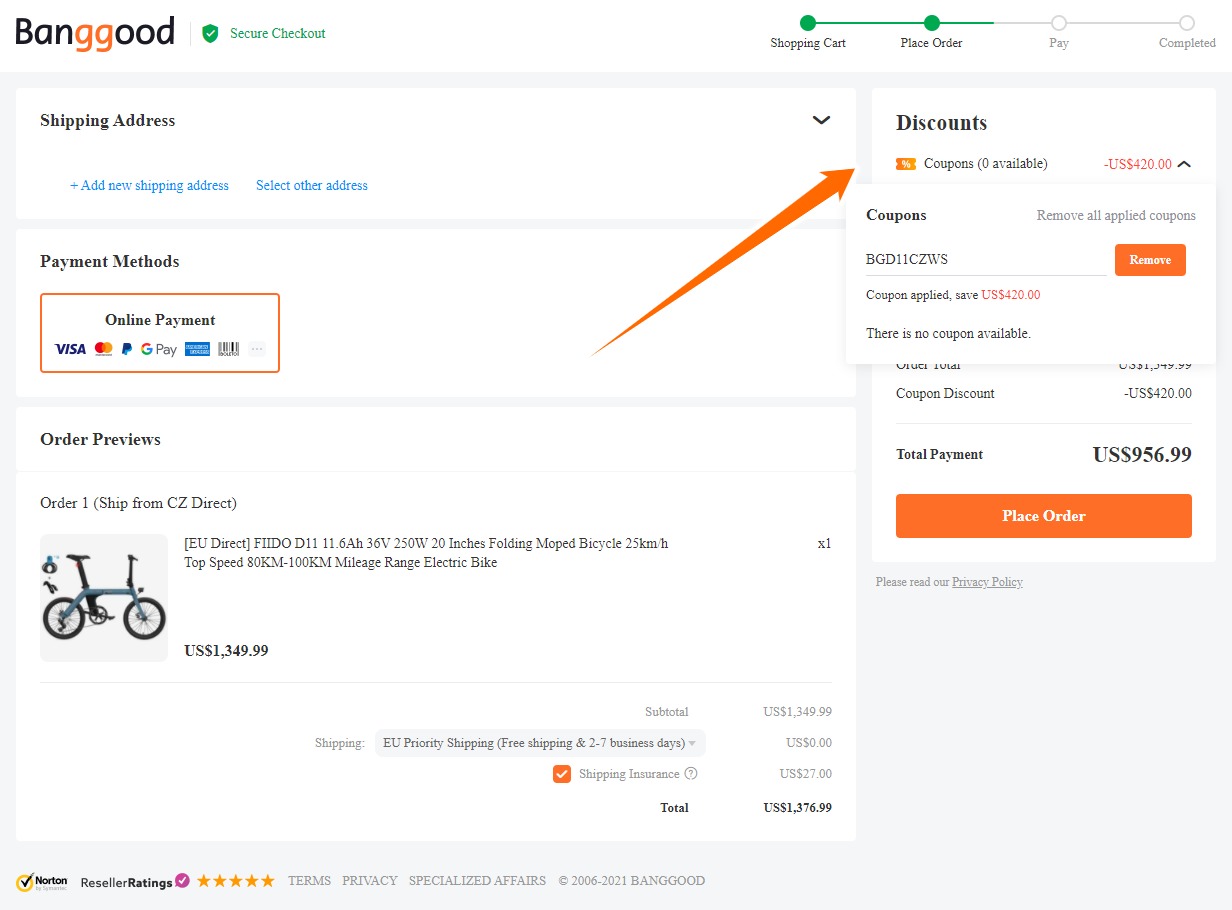Click the Total Payment US$956.99 amount

point(1142,455)
